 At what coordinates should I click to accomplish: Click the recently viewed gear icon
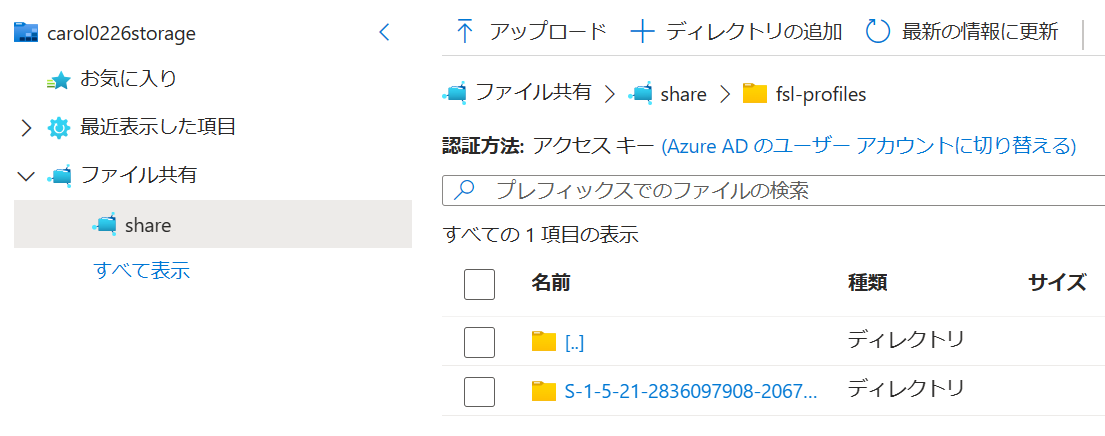[59, 128]
